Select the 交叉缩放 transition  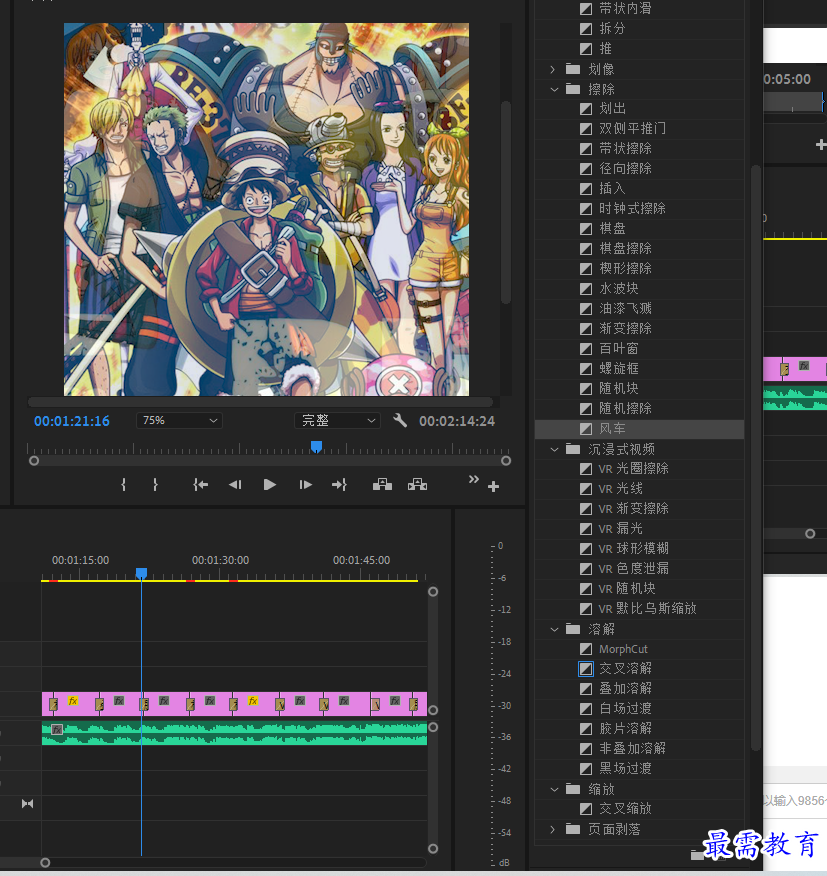coord(625,808)
